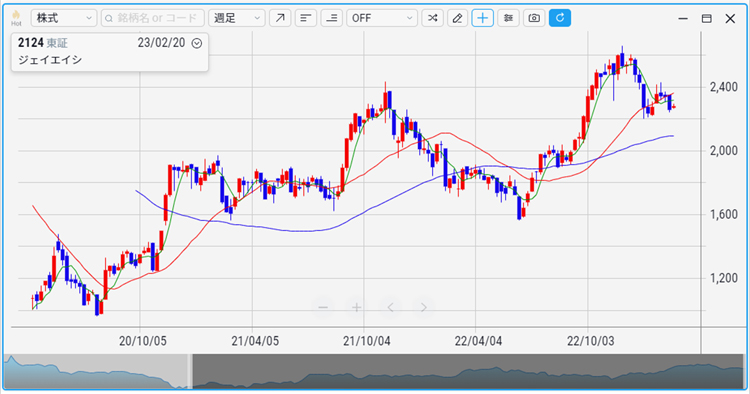The image size is (750, 394).
Task: Click the 21/04/05 date axis label
Action: [255, 341]
